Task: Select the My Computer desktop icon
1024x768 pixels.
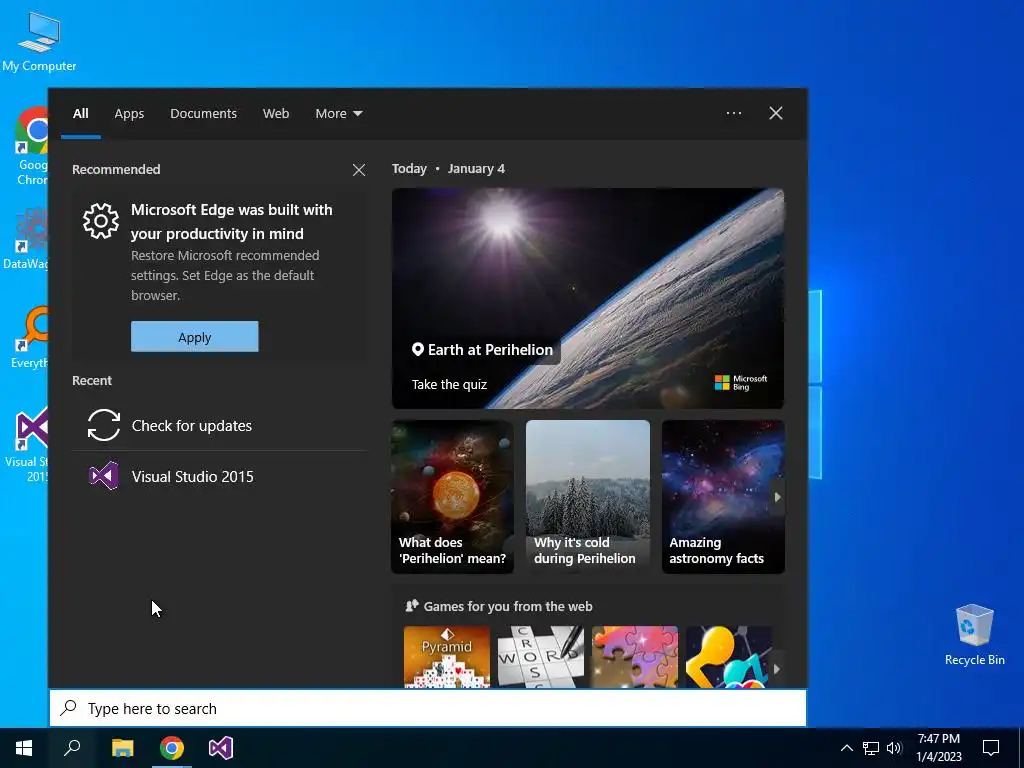Action: click(x=39, y=42)
